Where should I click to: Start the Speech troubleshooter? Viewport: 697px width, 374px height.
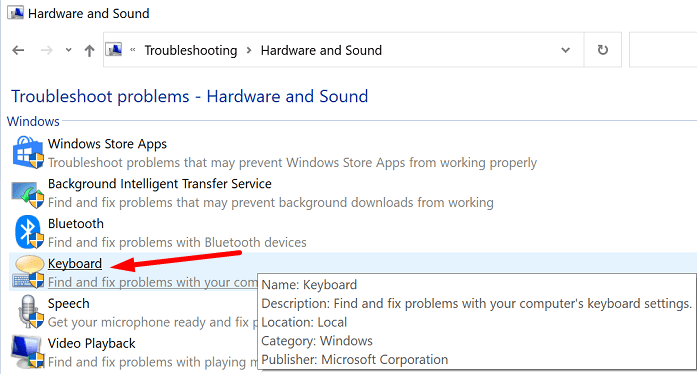(68, 303)
